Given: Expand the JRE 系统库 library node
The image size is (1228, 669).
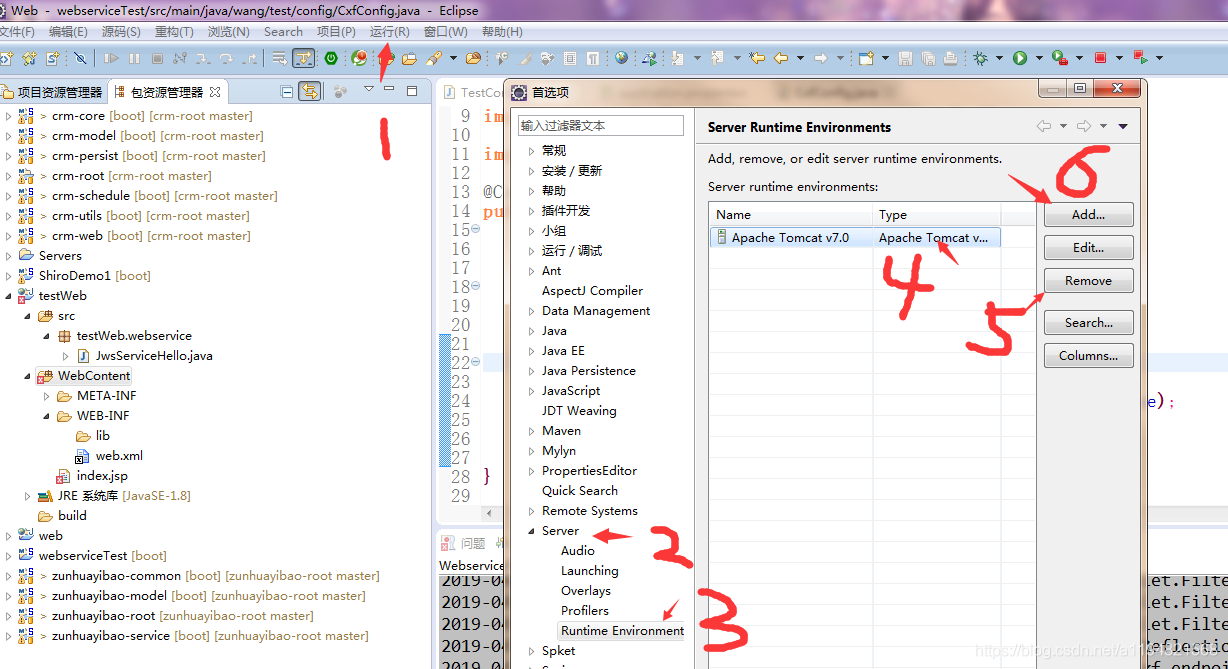Looking at the screenshot, I should (28, 496).
